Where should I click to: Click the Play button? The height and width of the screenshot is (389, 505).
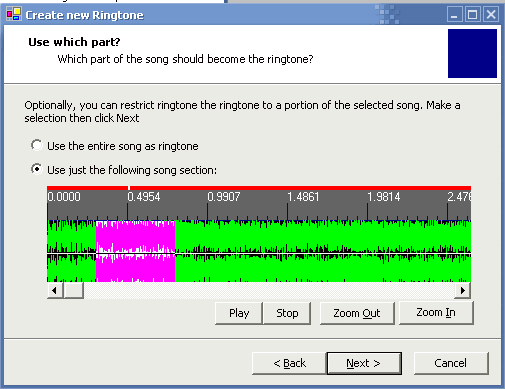(239, 313)
